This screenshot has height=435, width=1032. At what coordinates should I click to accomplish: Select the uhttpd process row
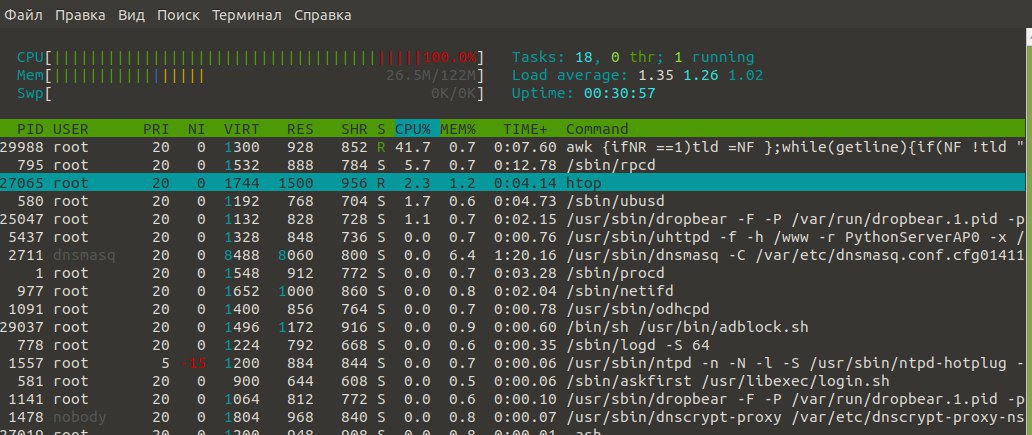click(513, 237)
